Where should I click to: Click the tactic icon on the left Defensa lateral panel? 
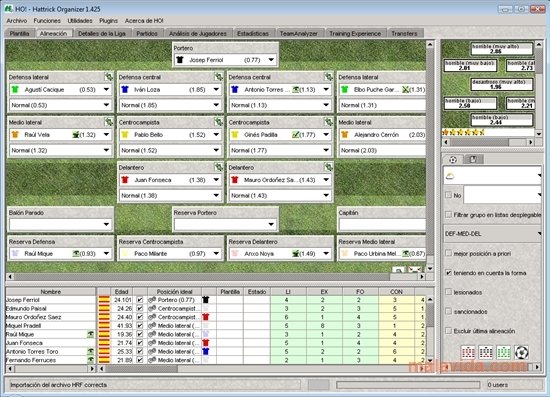point(109,77)
